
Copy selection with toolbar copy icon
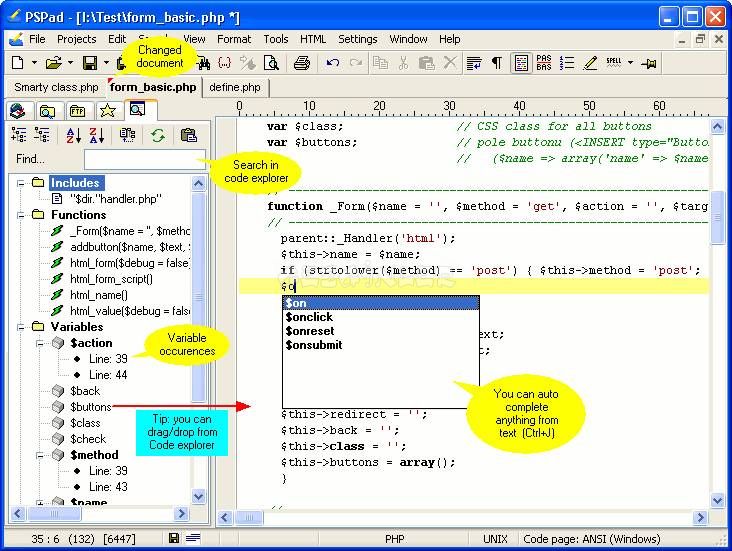(380, 63)
